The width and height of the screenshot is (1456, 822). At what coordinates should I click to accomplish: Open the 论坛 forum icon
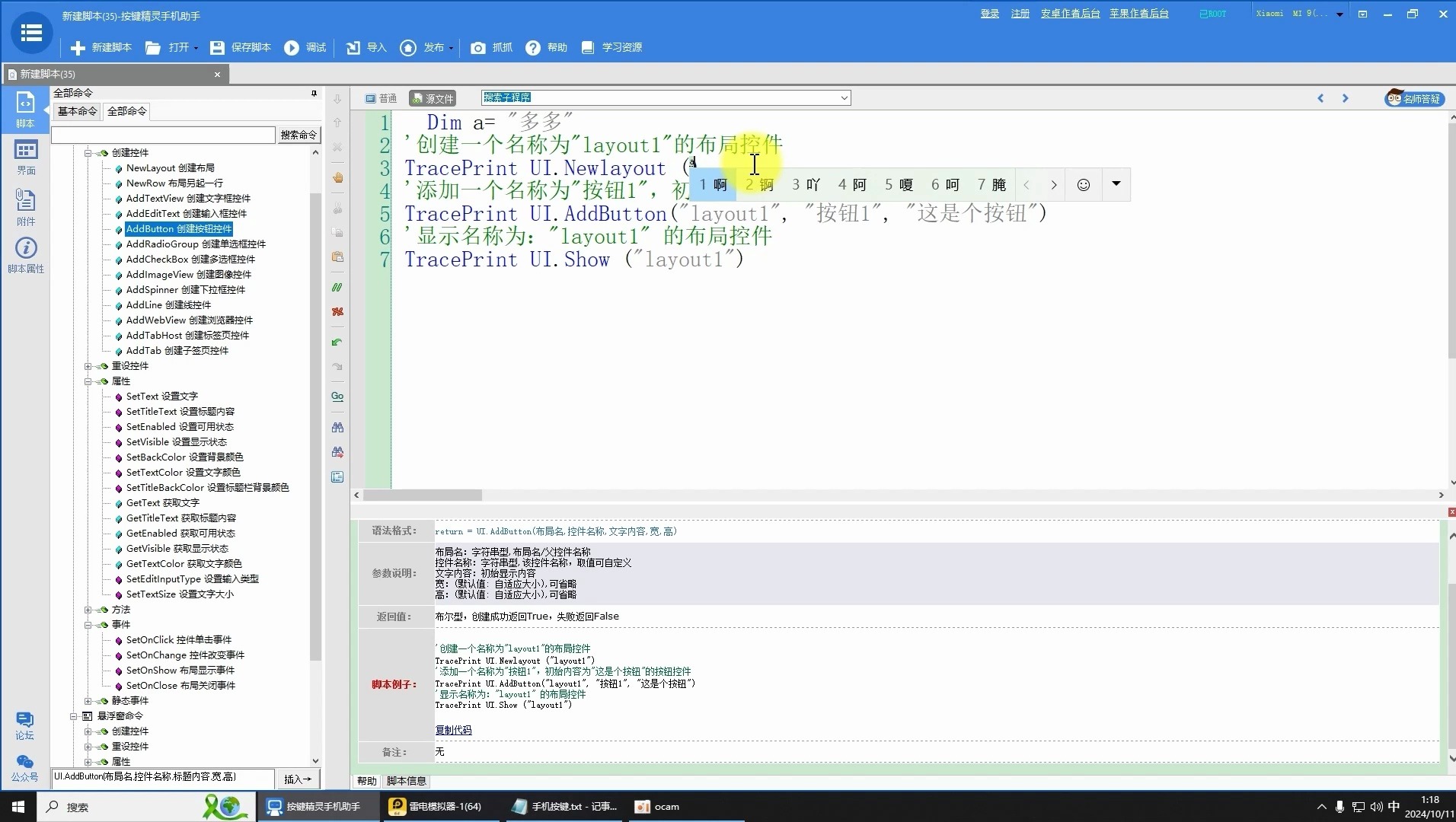click(x=24, y=725)
